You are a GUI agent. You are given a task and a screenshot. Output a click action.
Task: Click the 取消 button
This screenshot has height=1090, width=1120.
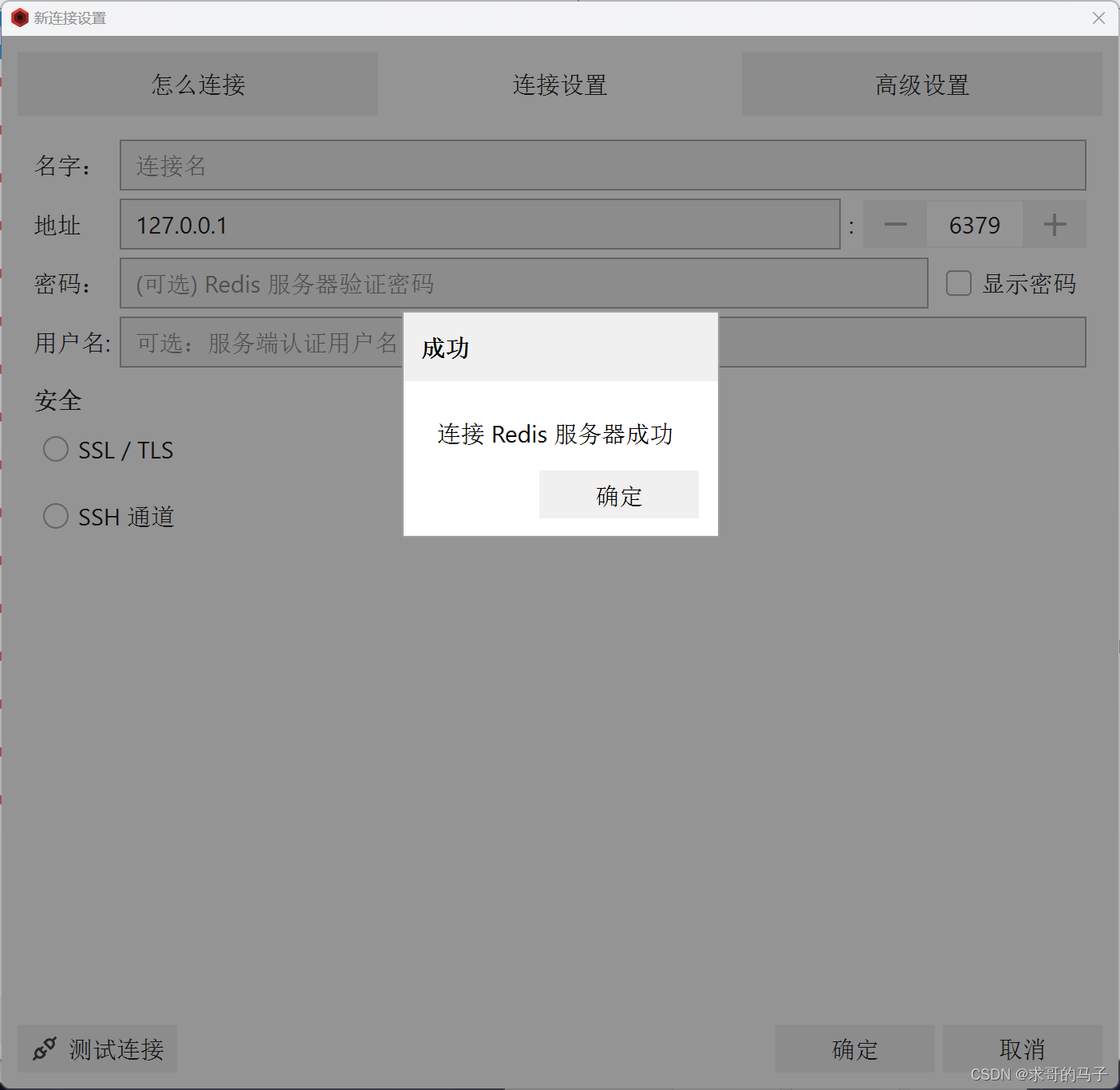[x=1023, y=1049]
